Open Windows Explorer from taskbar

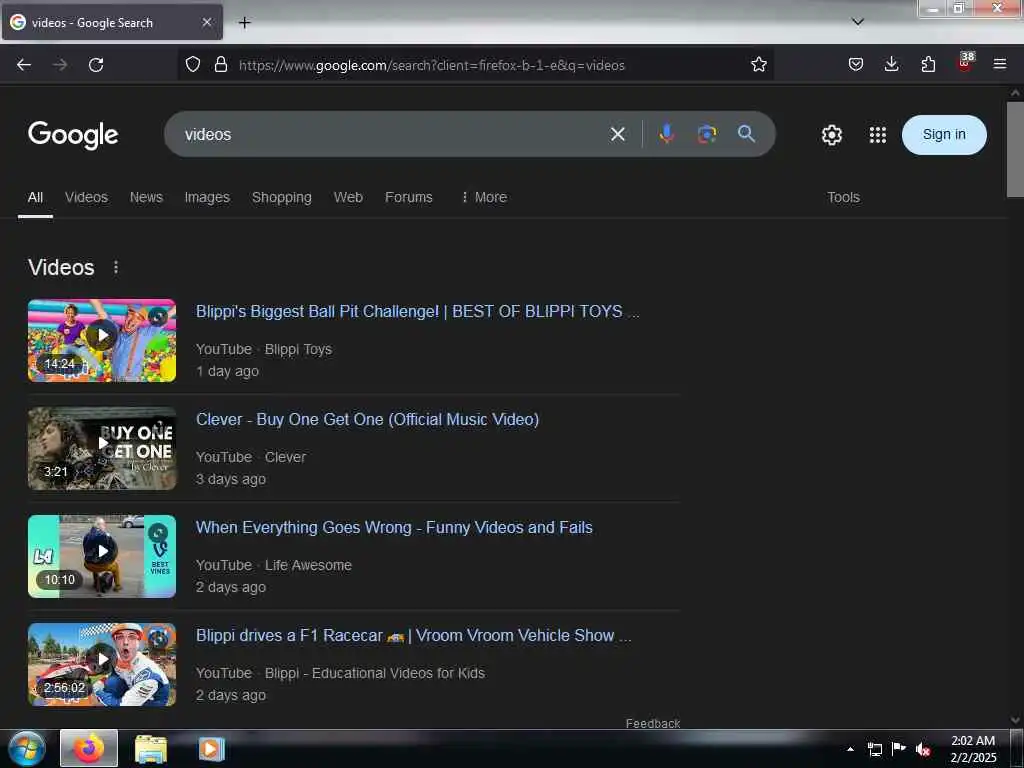151,748
